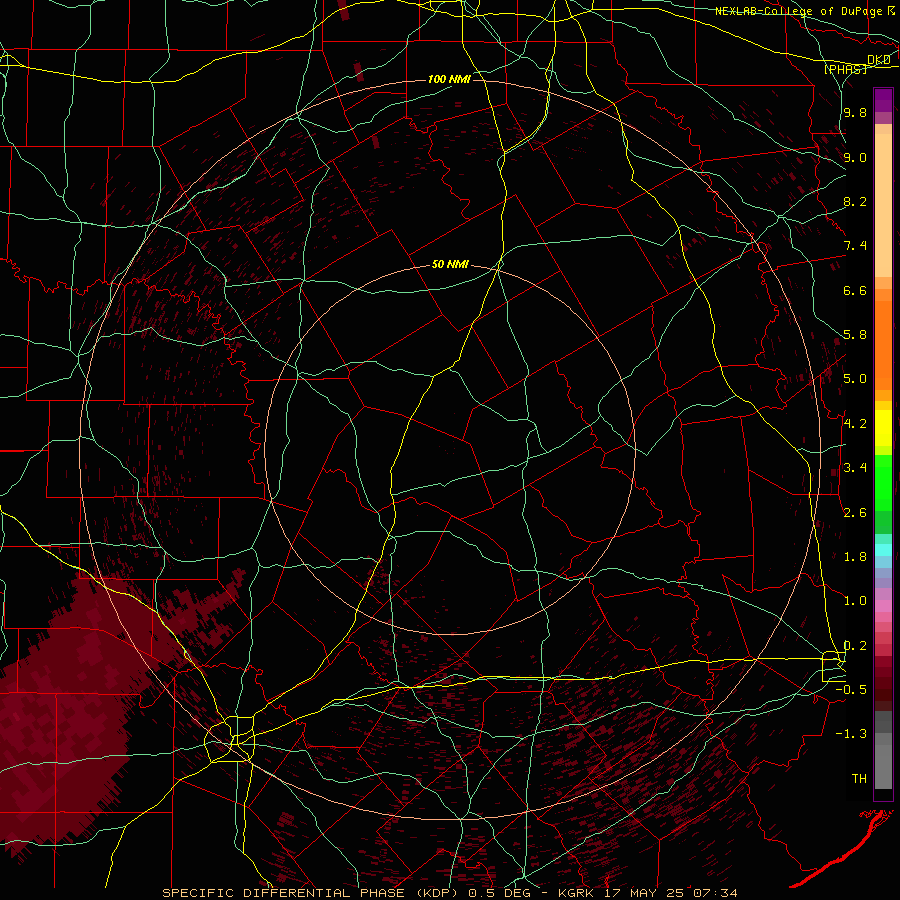Click the 6.6 value on the legend
The width and height of the screenshot is (900, 900).
tap(855, 290)
